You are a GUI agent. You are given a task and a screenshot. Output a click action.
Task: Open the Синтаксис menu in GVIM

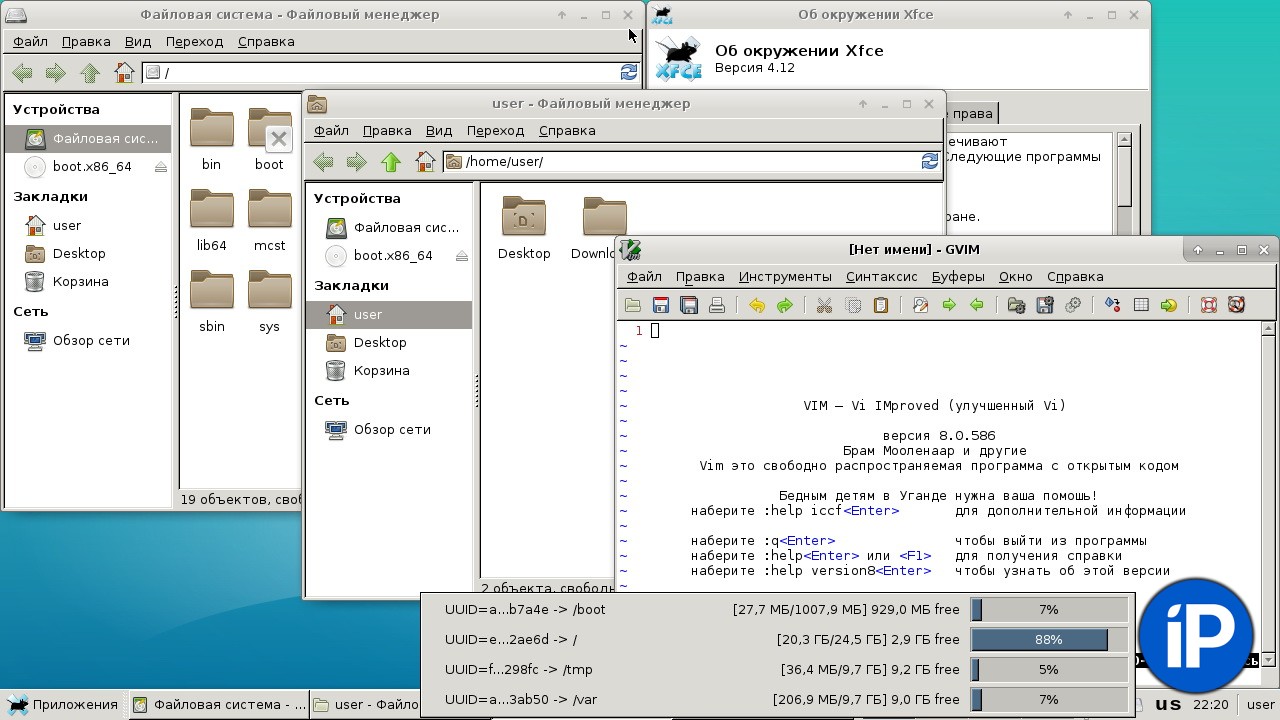881,276
